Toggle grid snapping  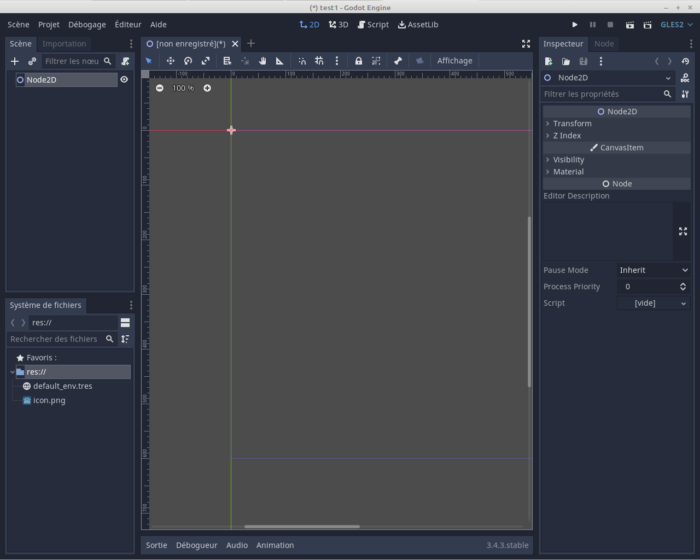(x=319, y=61)
